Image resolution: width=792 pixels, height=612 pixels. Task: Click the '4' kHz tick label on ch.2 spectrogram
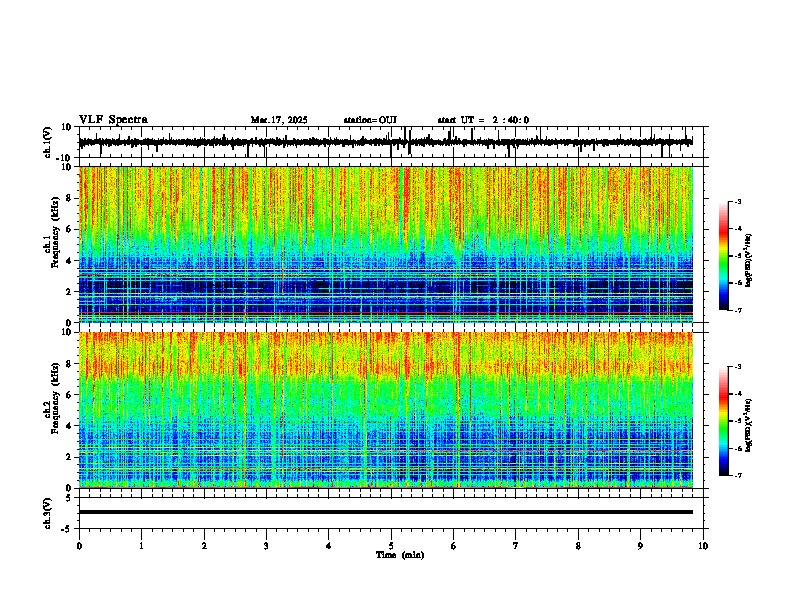[x=70, y=426]
